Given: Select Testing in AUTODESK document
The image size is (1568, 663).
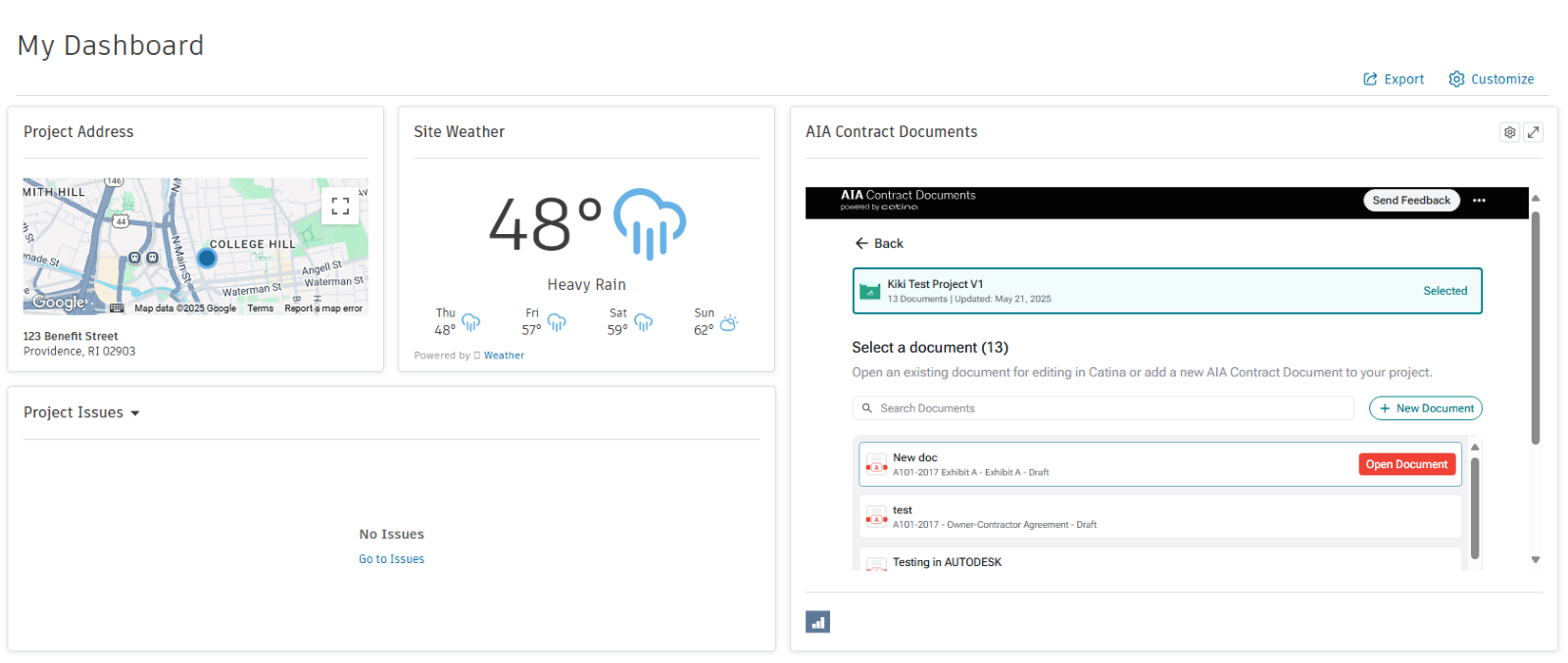Looking at the screenshot, I should pyautogui.click(x=1160, y=561).
